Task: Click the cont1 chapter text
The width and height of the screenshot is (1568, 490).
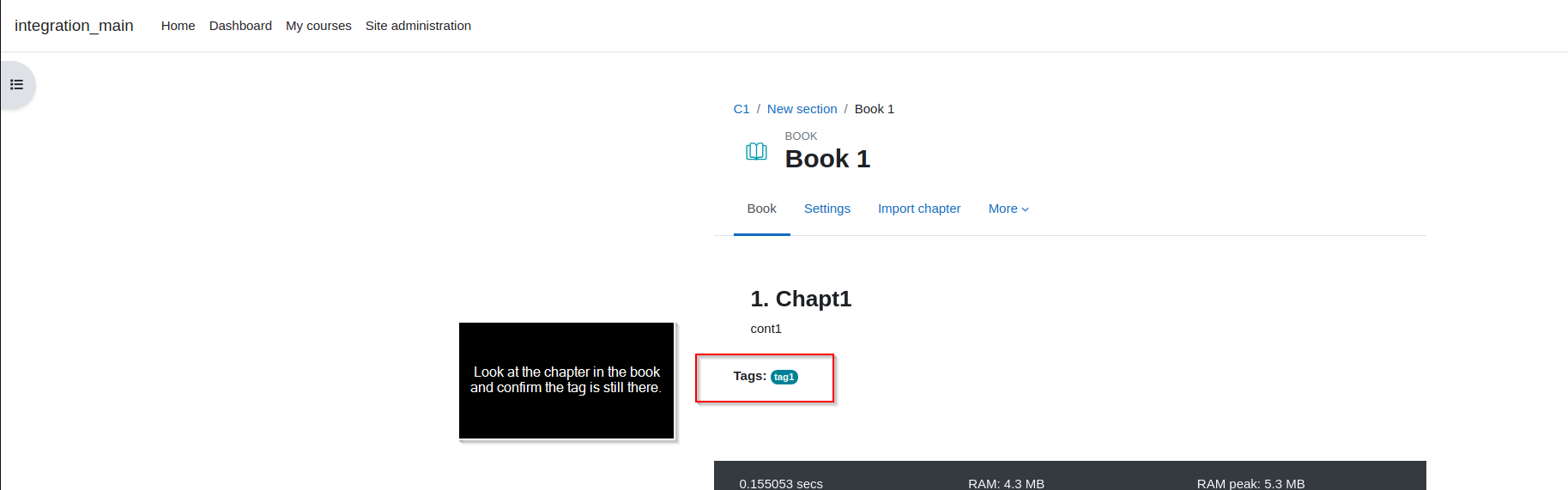Action: (766, 329)
